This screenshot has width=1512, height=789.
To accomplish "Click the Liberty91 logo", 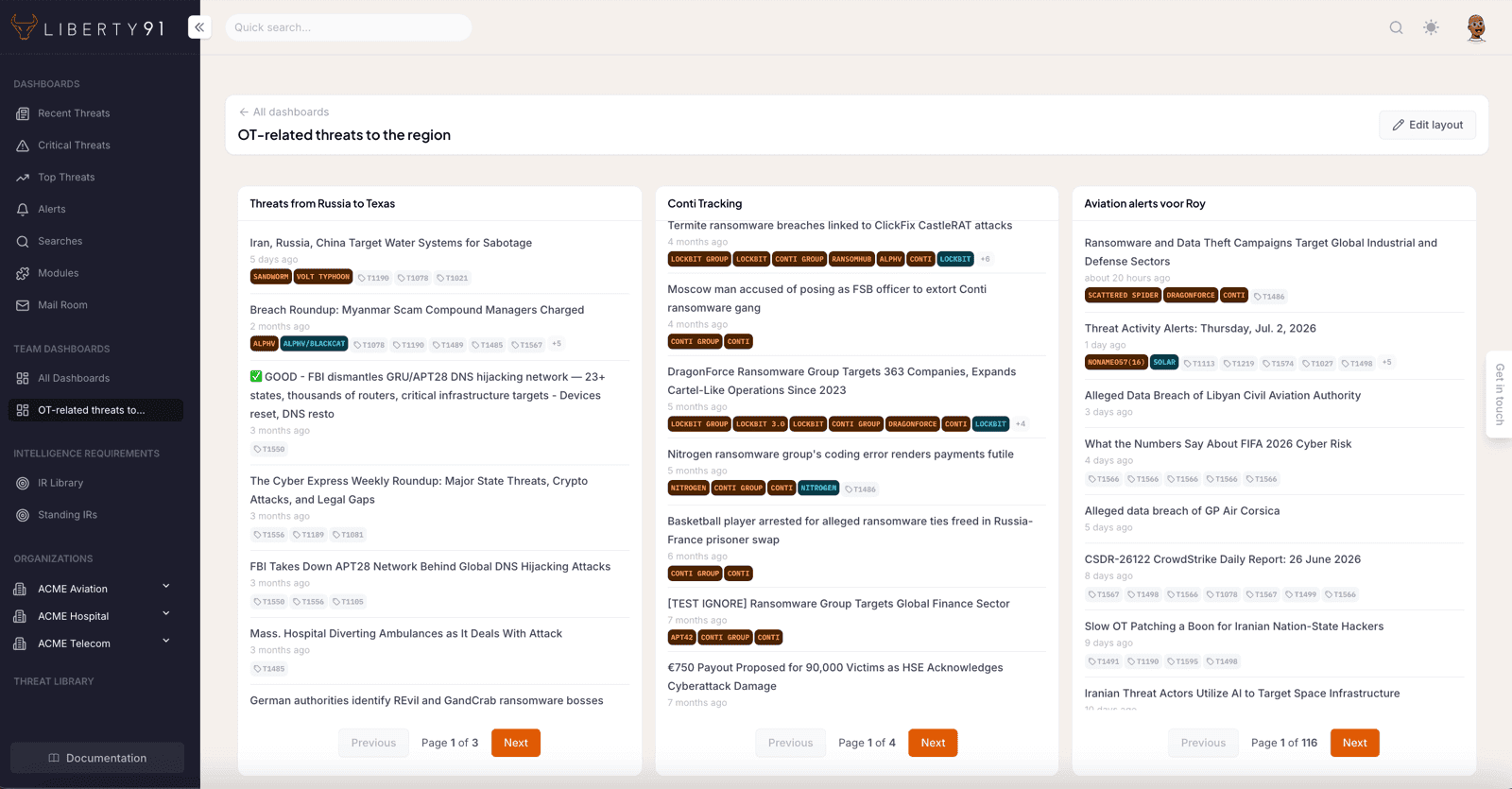I will click(x=87, y=27).
